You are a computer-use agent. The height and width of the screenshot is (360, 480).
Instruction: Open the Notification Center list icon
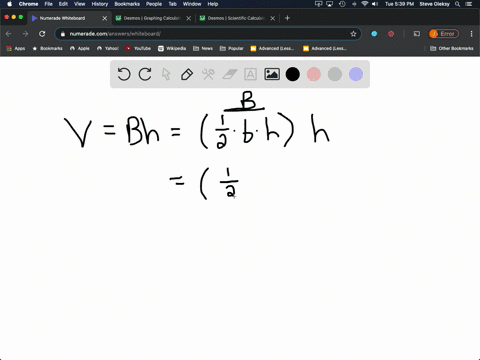pos(469,4)
